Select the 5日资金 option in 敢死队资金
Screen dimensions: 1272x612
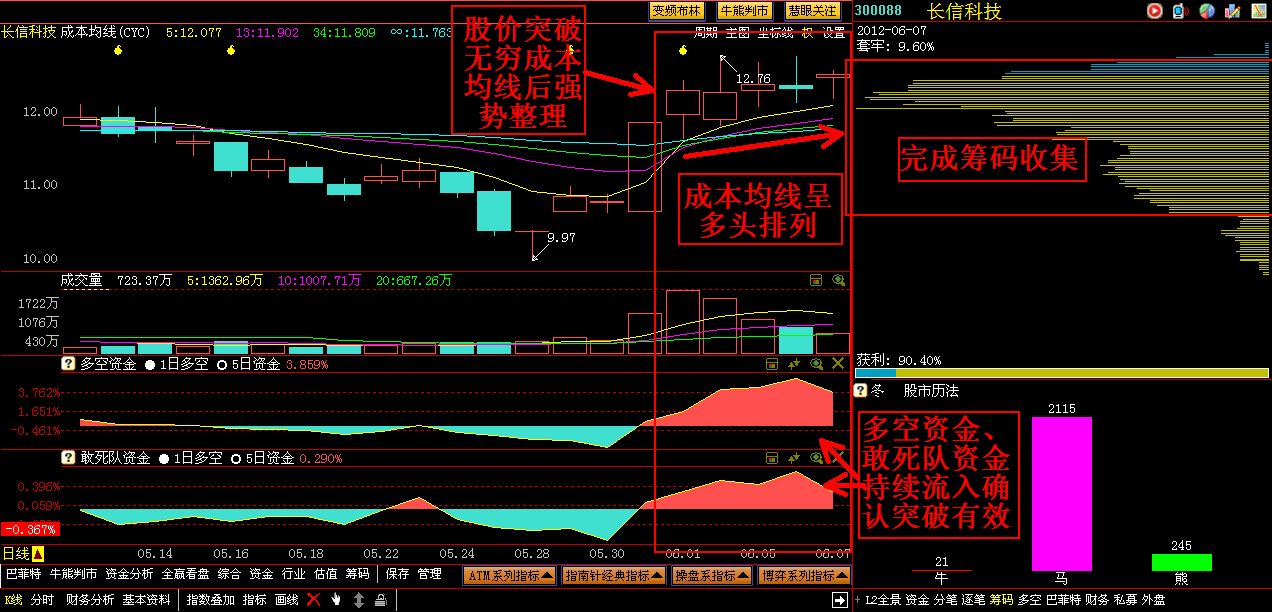pyautogui.click(x=262, y=458)
